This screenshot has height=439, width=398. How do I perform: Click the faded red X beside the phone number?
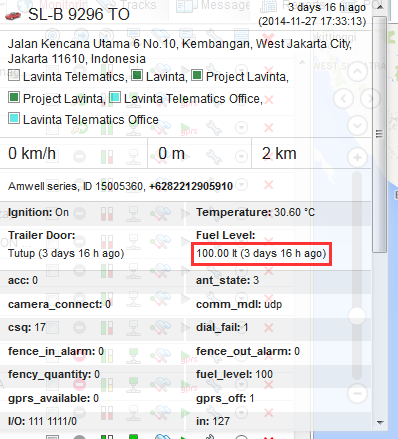[x=269, y=185]
